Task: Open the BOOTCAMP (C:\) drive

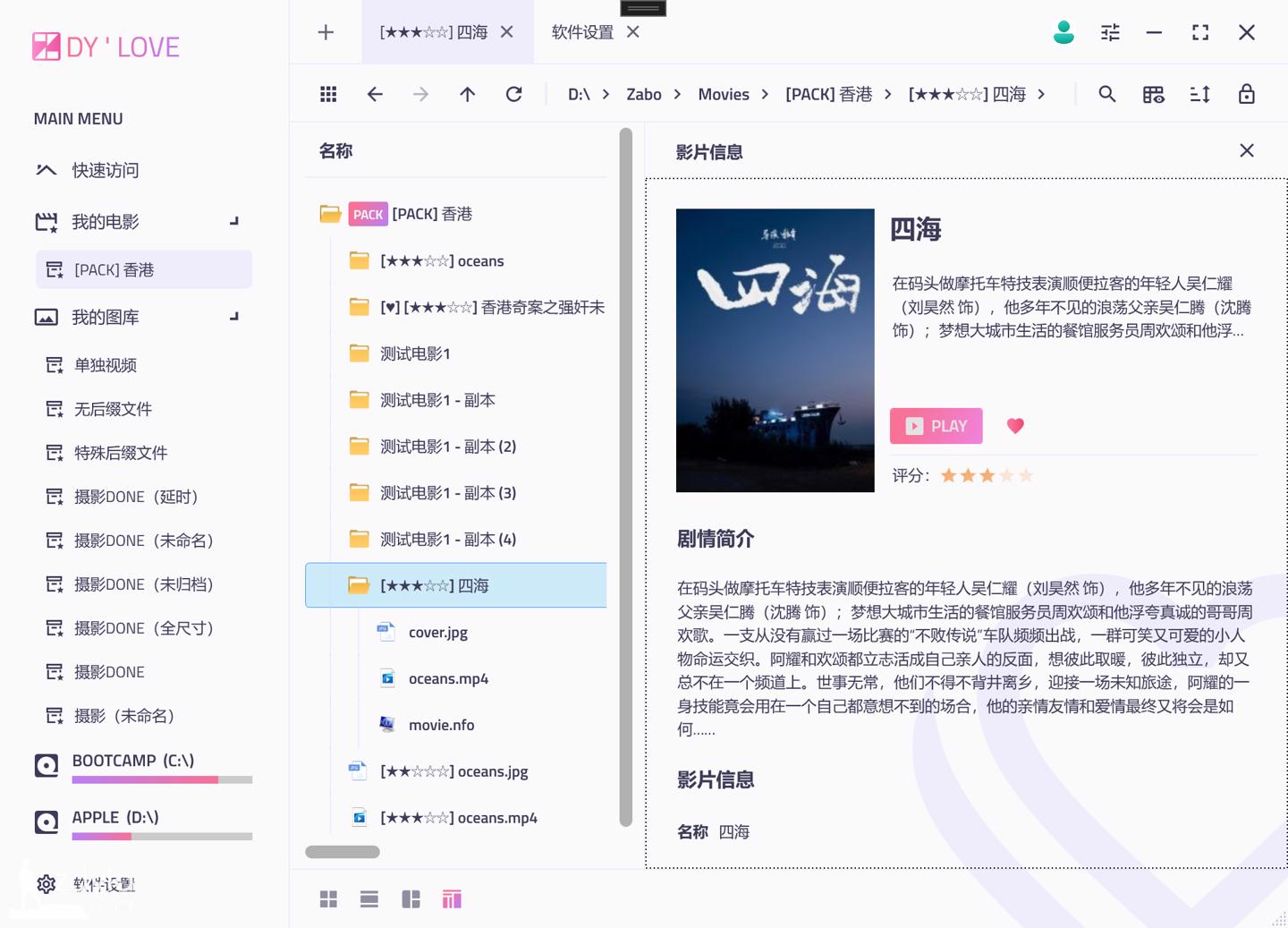Action: [x=143, y=767]
